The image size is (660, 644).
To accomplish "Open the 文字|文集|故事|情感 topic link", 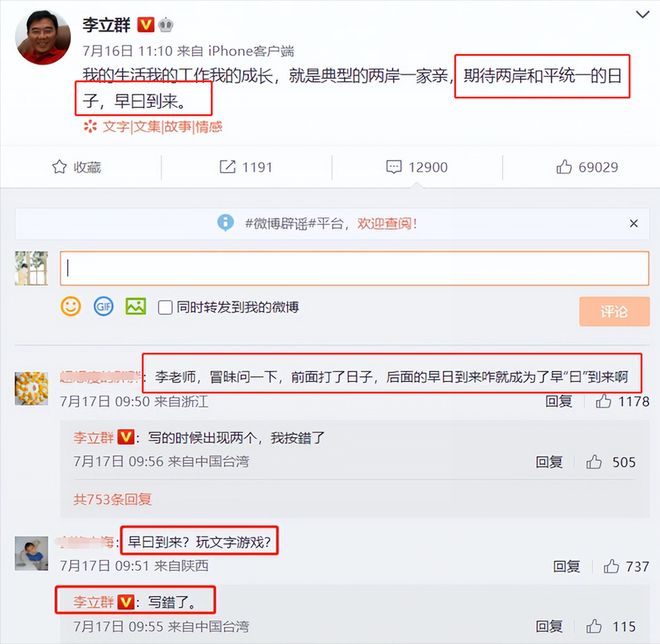I will pyautogui.click(x=162, y=126).
